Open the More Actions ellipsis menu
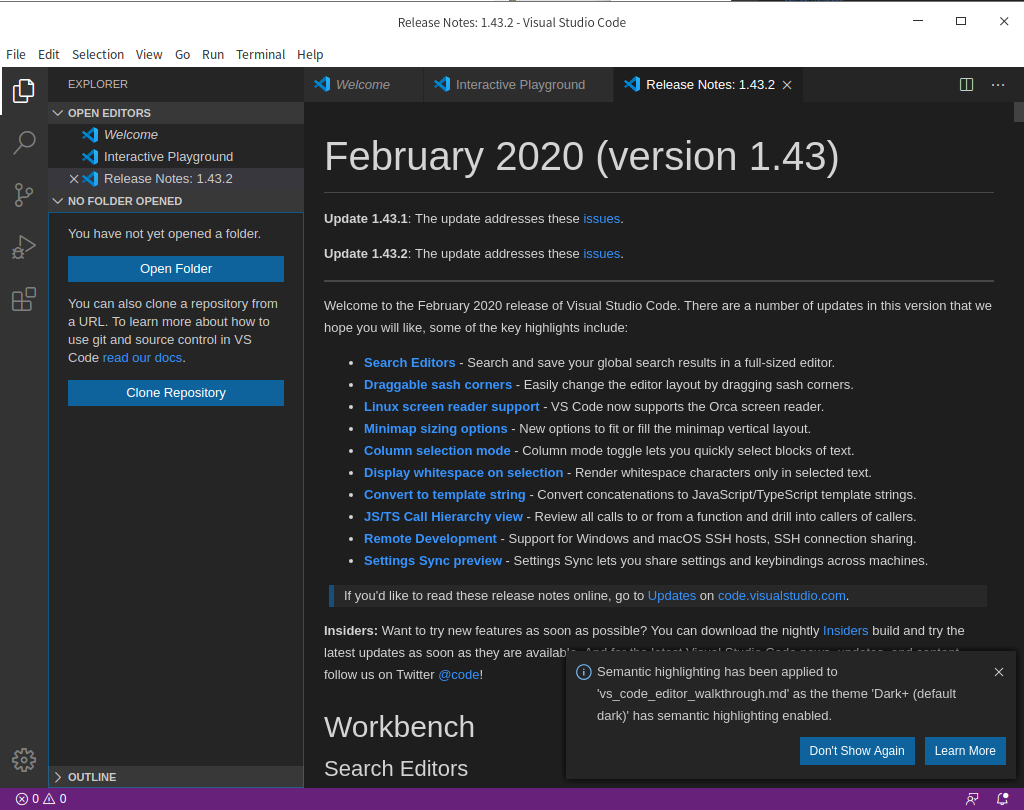This screenshot has width=1024, height=810. click(997, 85)
